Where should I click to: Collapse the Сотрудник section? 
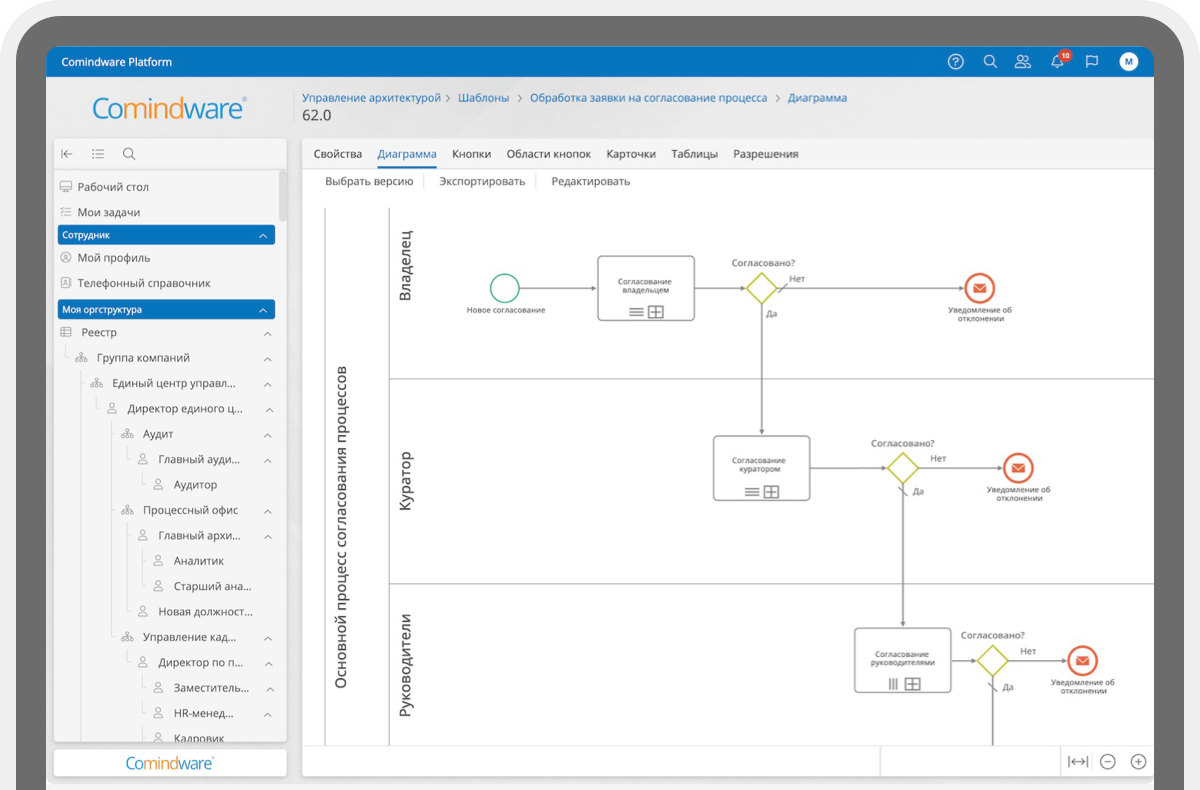click(263, 236)
